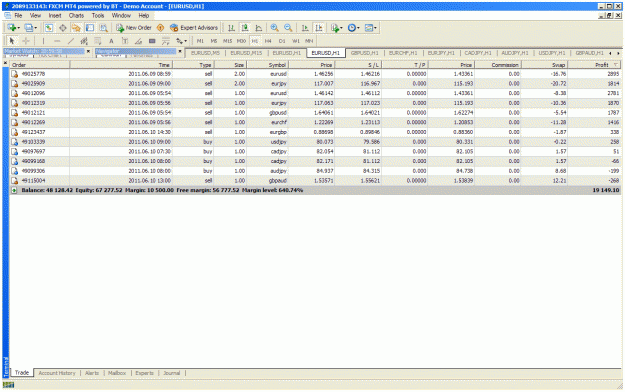
Task: Toggle the Navigator folder-star icon
Action: coord(76,28)
